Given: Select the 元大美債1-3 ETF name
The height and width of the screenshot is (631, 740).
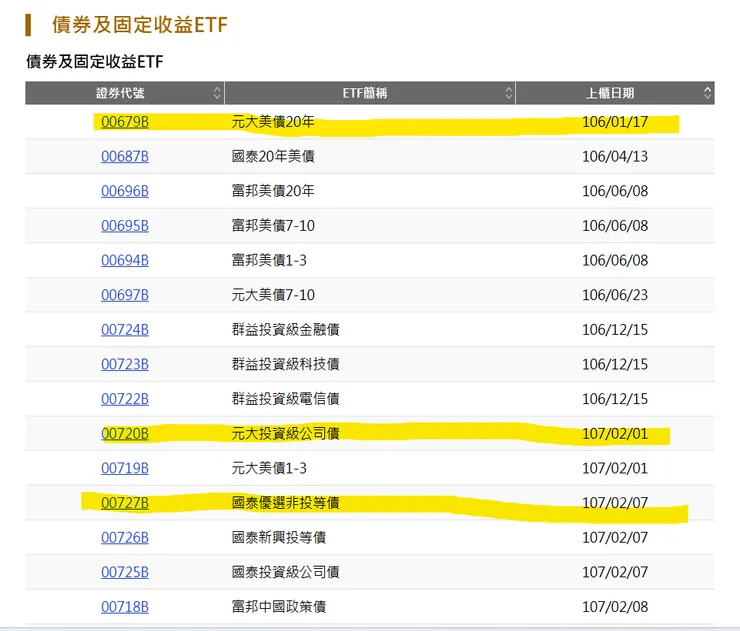Looking at the screenshot, I should point(269,468).
